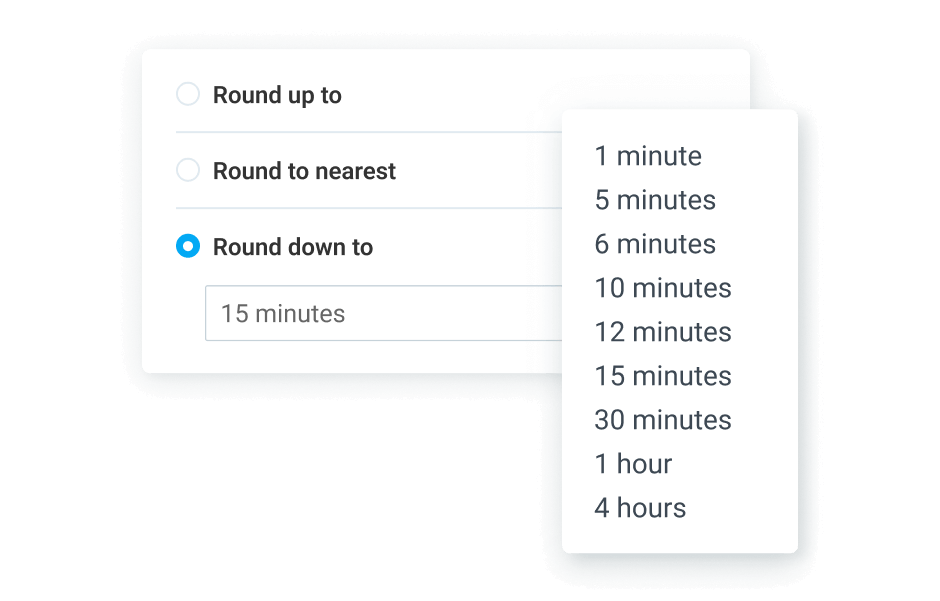Toggle the Round down to radio button

(x=188, y=247)
